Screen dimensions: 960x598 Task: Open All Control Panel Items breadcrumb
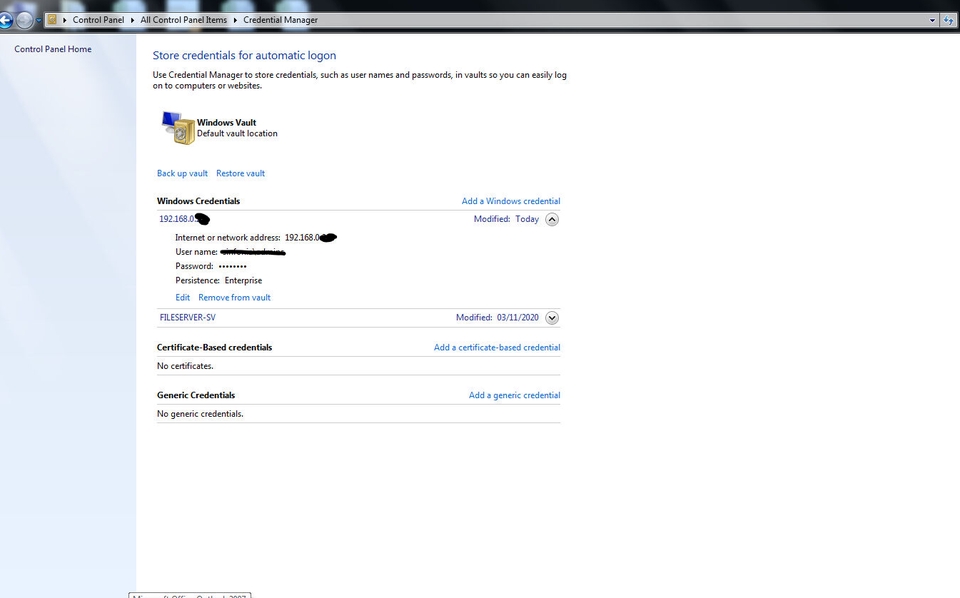184,20
